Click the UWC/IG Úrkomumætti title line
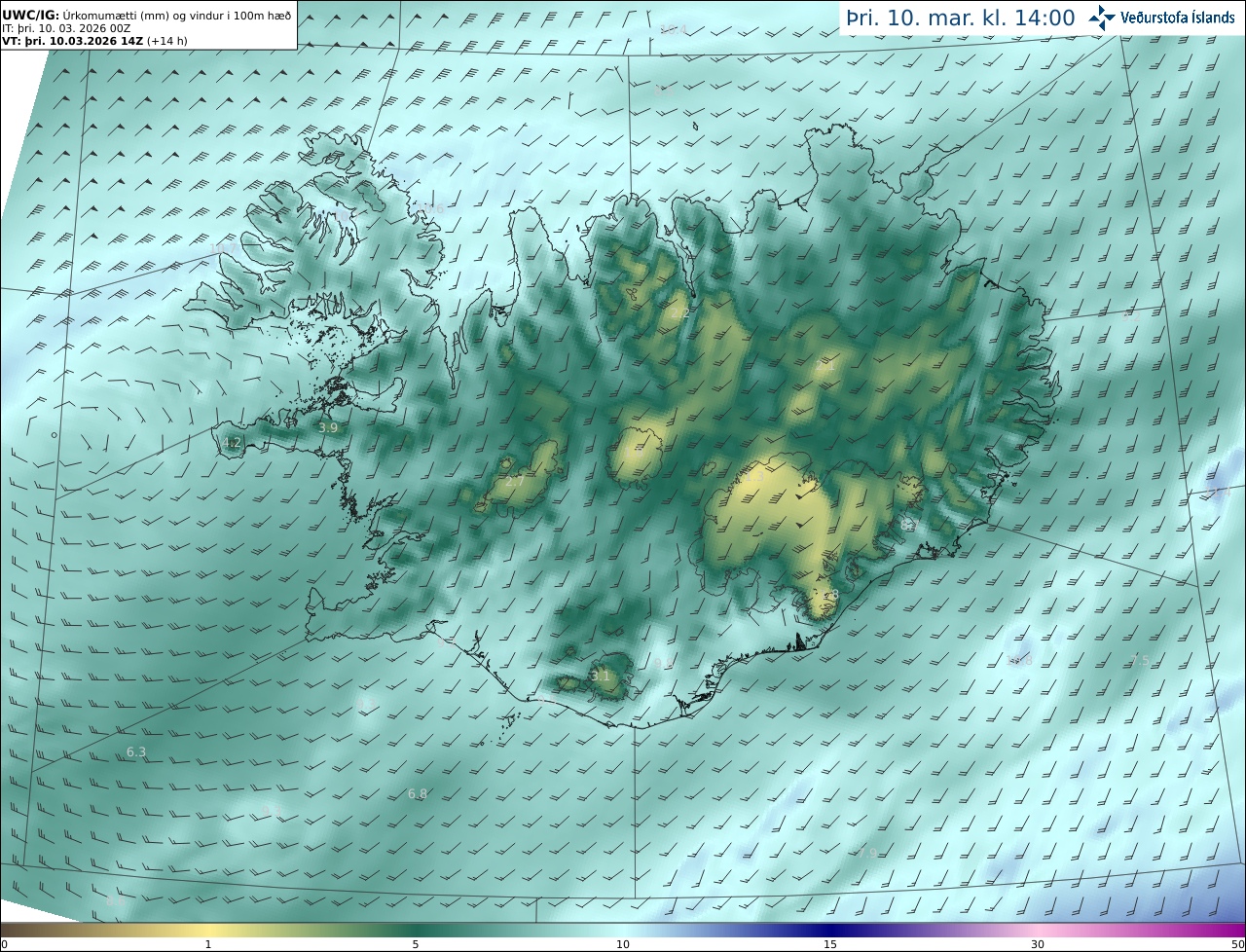 [x=146, y=15]
